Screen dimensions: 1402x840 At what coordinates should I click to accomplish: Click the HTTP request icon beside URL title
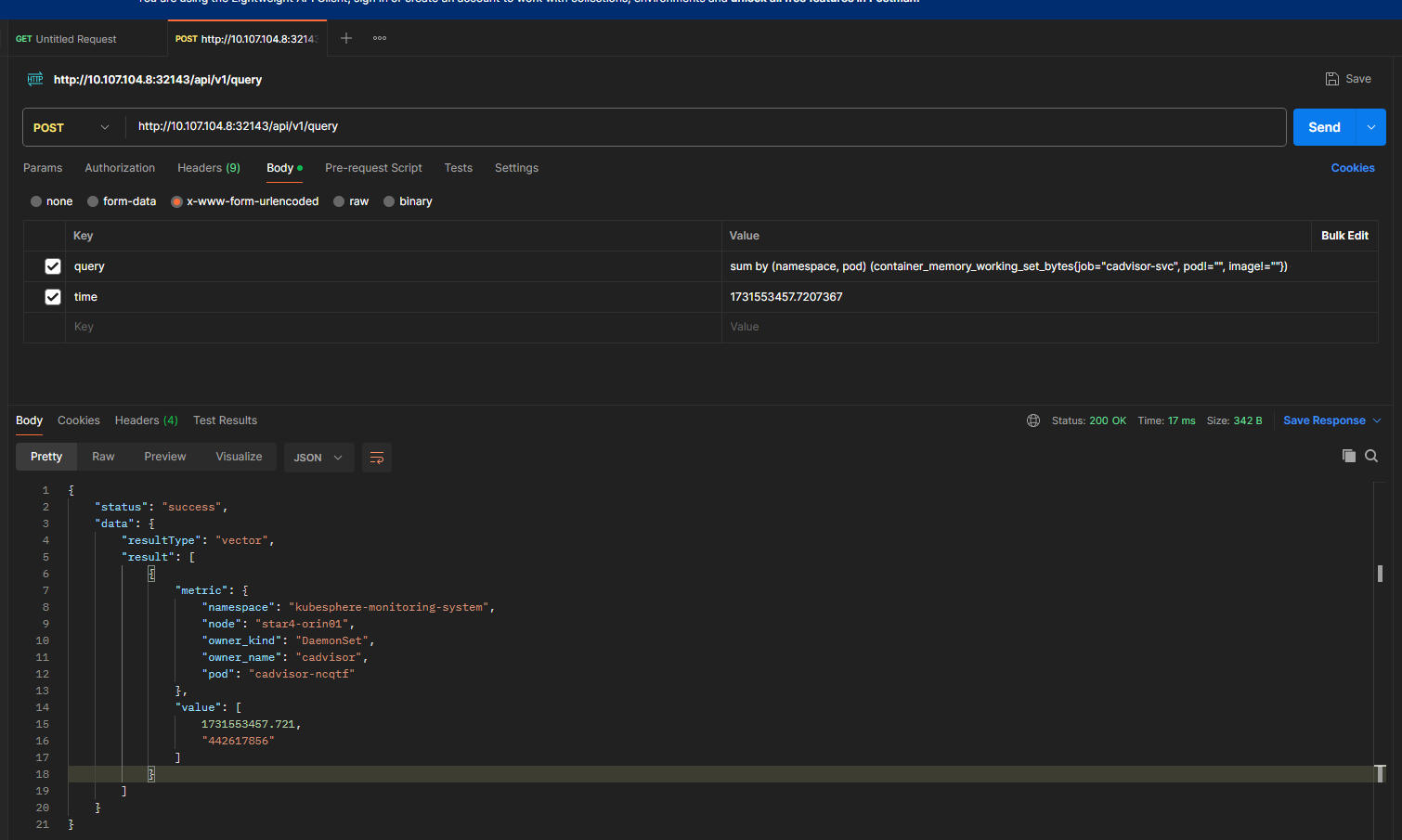point(35,79)
